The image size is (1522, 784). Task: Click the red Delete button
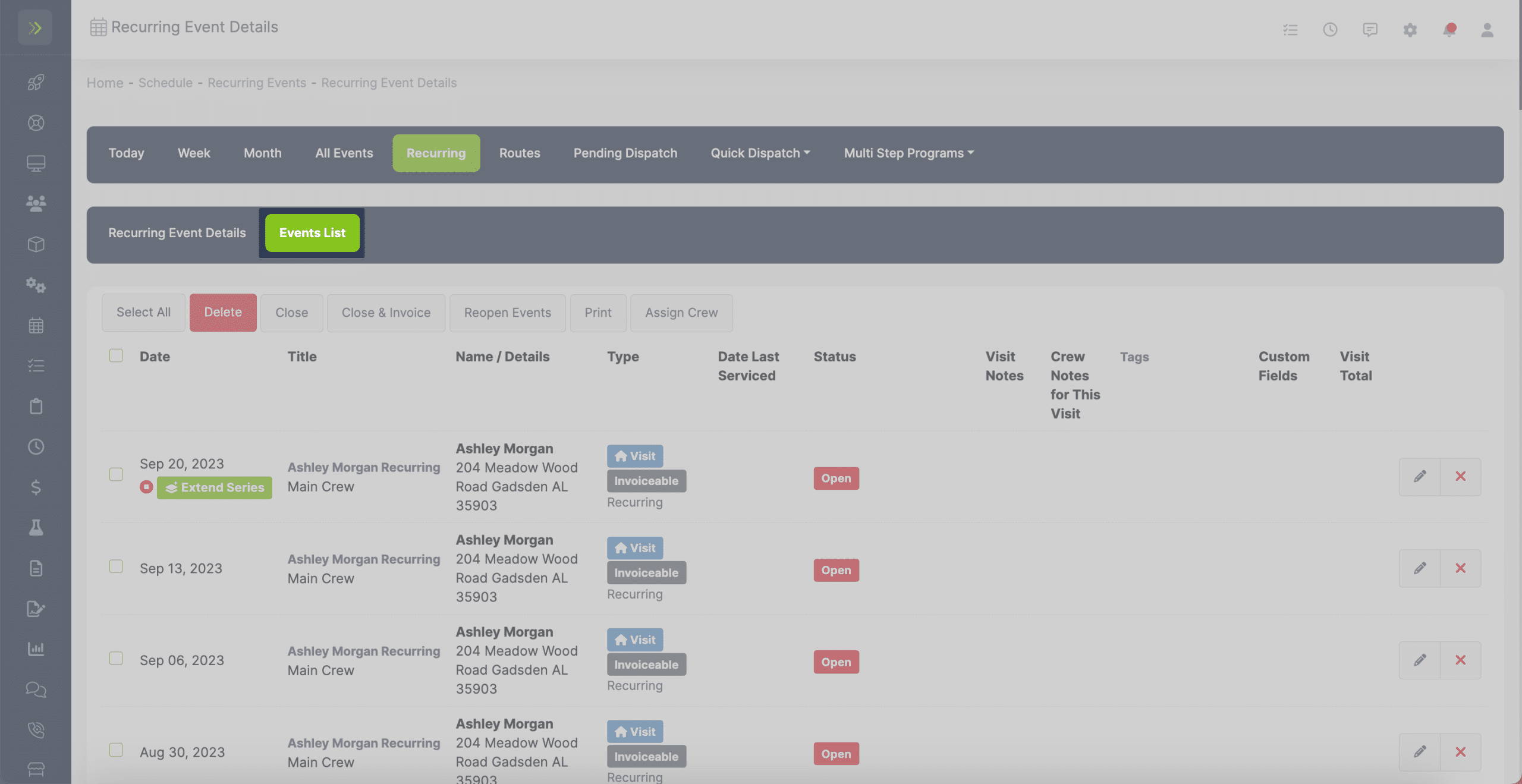[223, 313]
